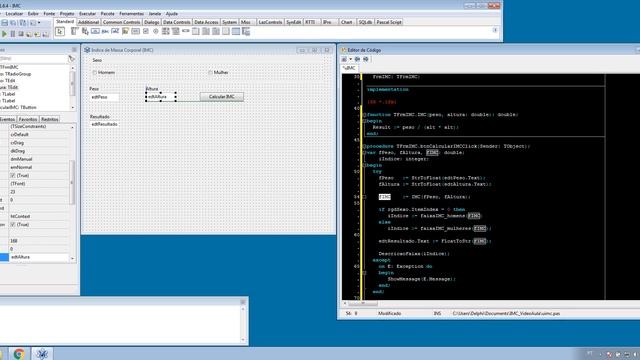Collapse the function TfrmIMC.IMC code fold
The height and width of the screenshot is (360, 640).
(364, 115)
